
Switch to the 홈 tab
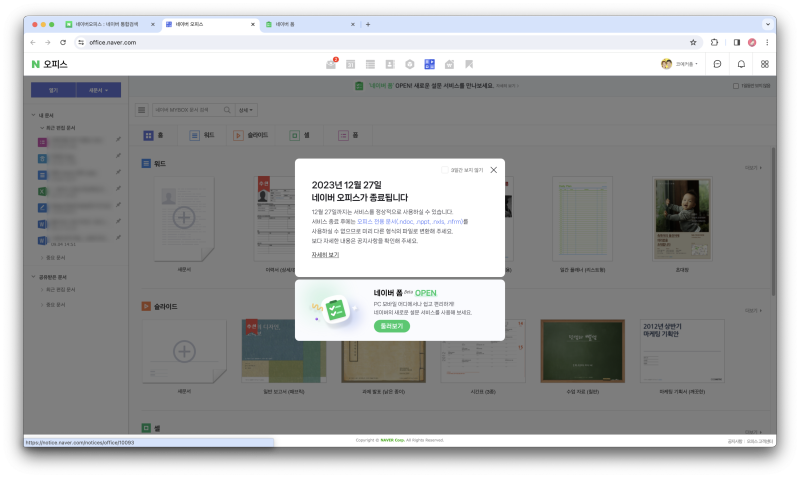click(x=154, y=135)
